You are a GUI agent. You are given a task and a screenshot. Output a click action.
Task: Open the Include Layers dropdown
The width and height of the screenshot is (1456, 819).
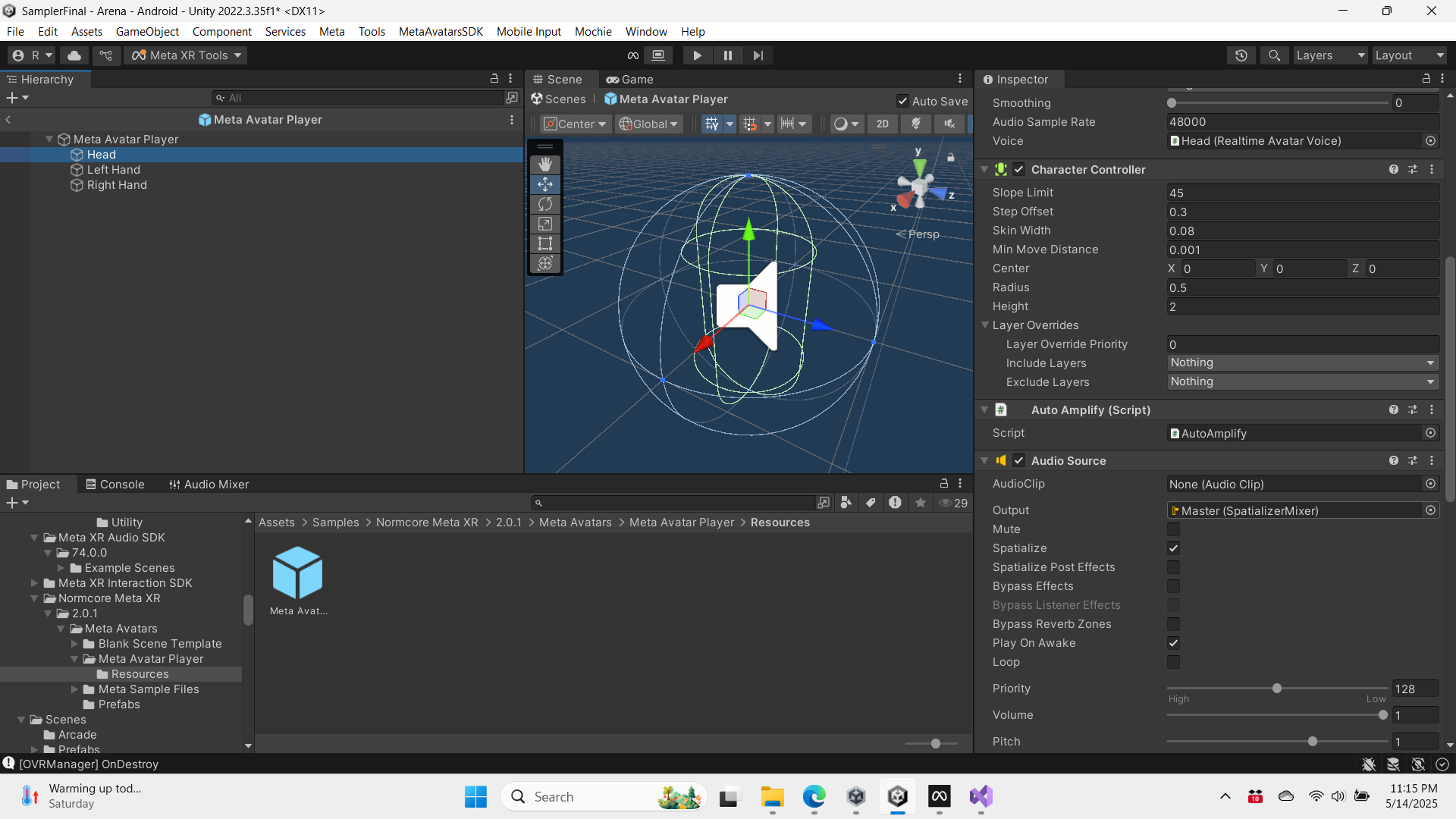tap(1302, 363)
